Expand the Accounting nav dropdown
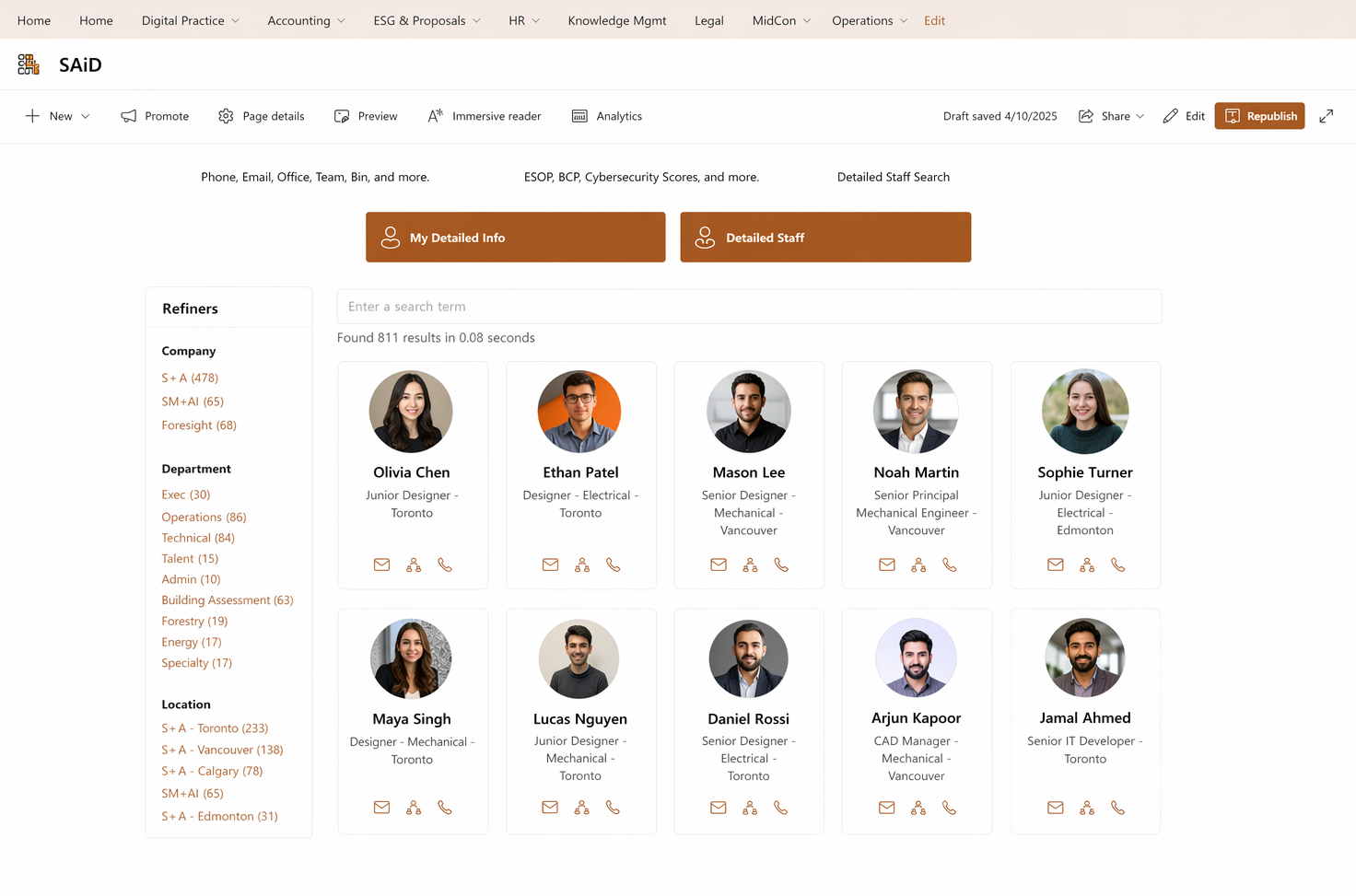Image resolution: width=1356 pixels, height=896 pixels. [x=342, y=20]
